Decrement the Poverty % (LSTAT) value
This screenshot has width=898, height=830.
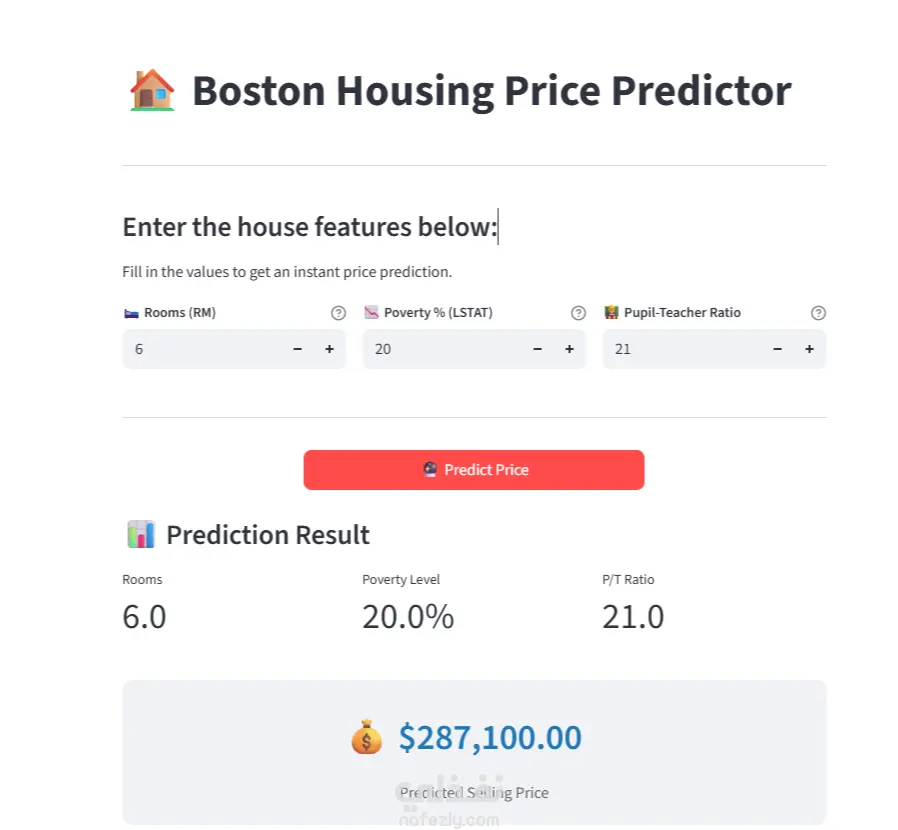point(537,349)
